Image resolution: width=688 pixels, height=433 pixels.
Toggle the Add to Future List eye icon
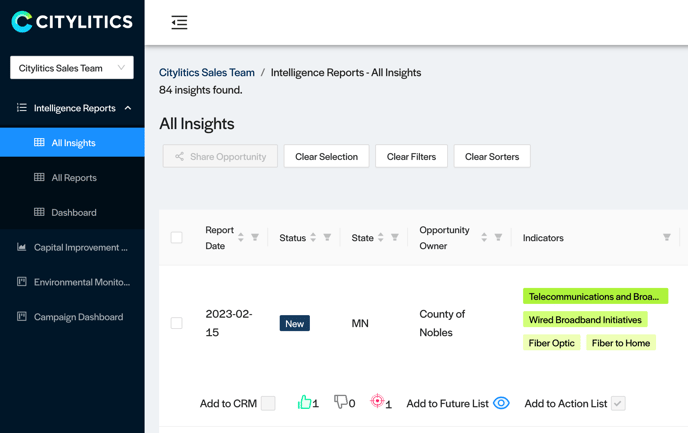point(501,403)
